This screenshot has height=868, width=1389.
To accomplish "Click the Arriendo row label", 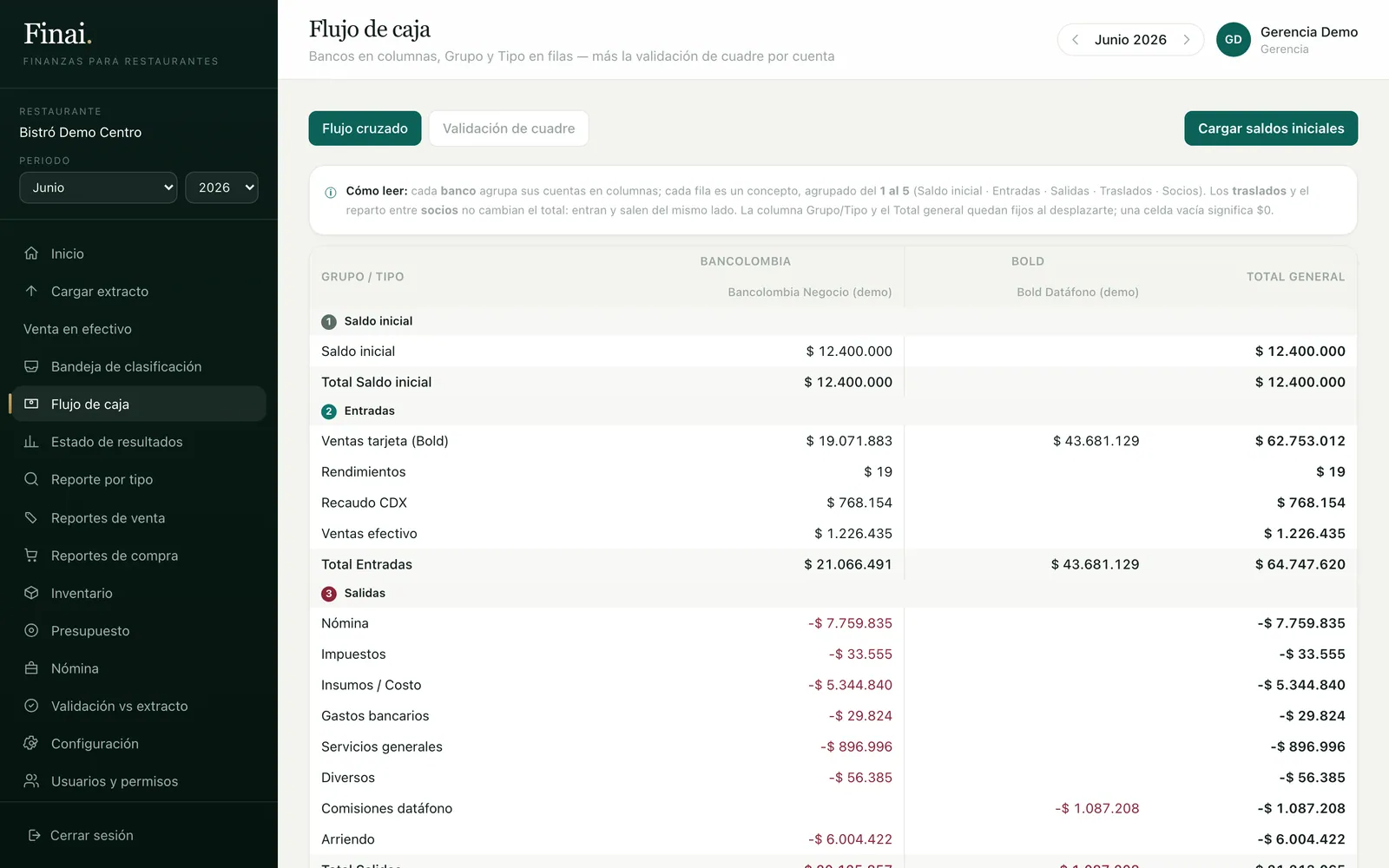I will (348, 839).
